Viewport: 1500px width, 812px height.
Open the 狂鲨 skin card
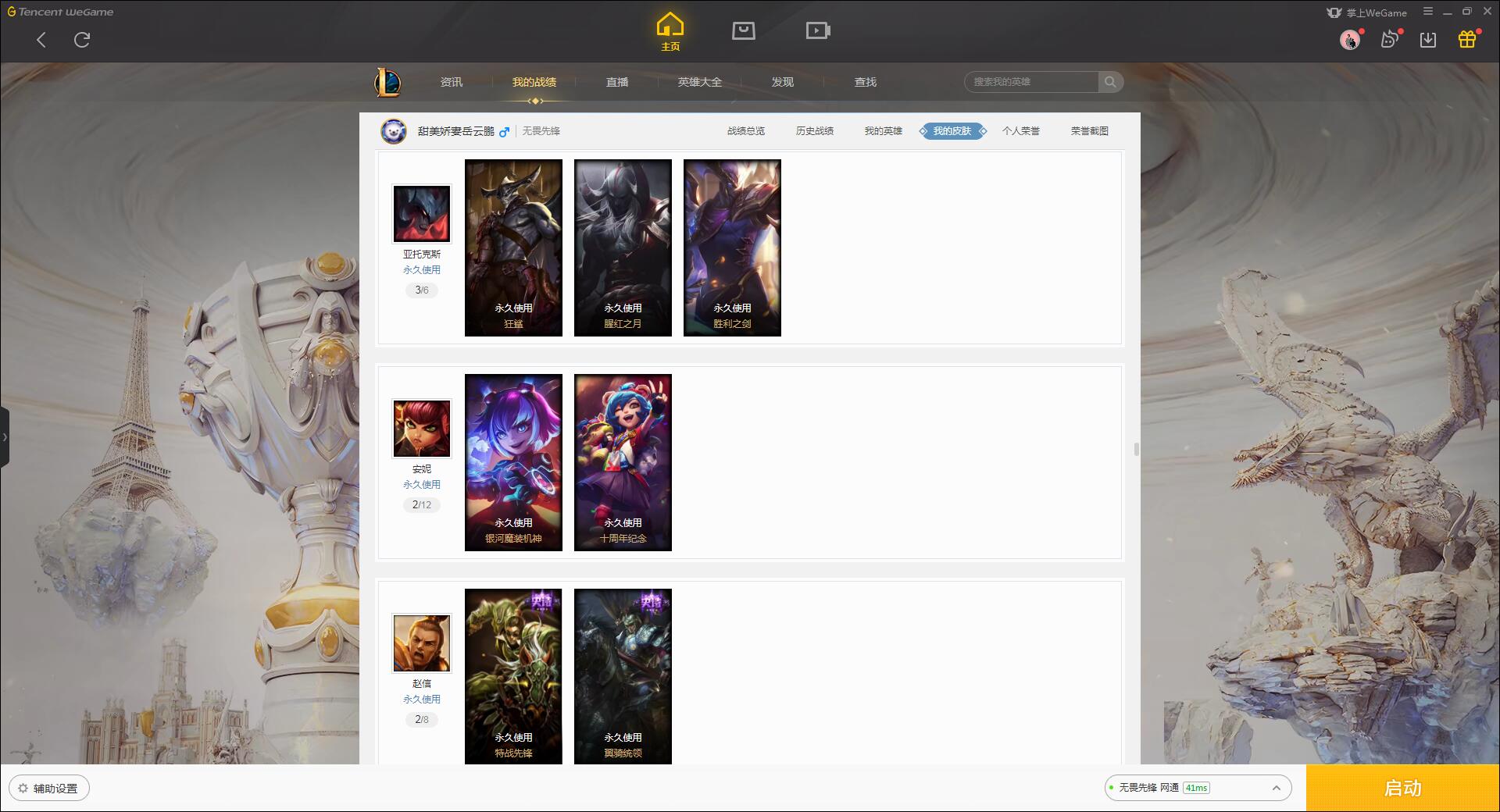point(513,248)
